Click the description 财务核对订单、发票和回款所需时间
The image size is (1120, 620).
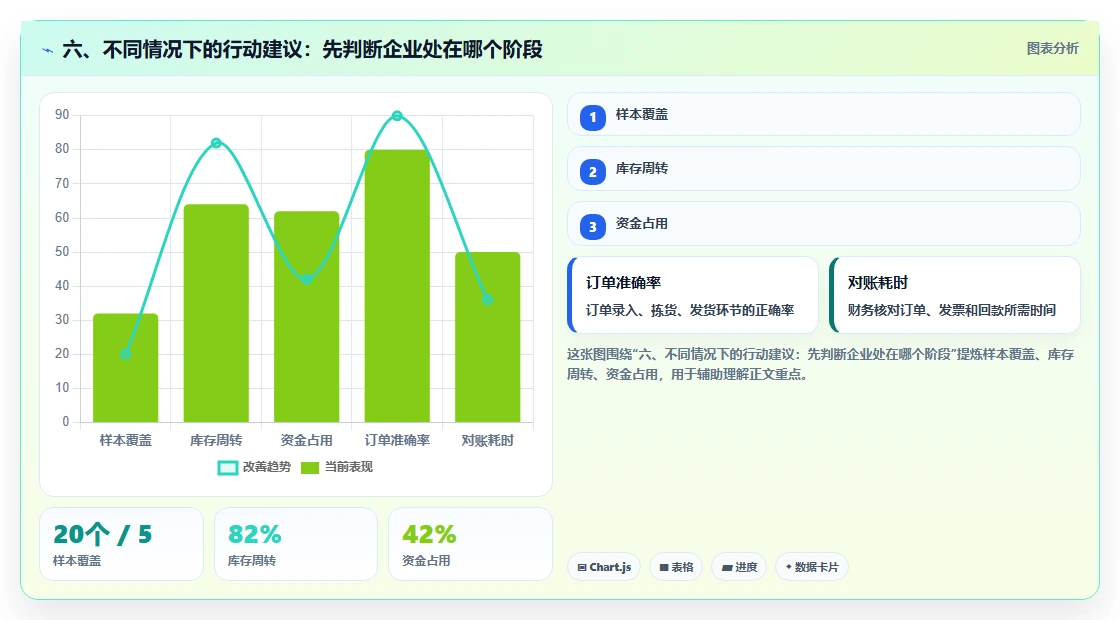952,310
